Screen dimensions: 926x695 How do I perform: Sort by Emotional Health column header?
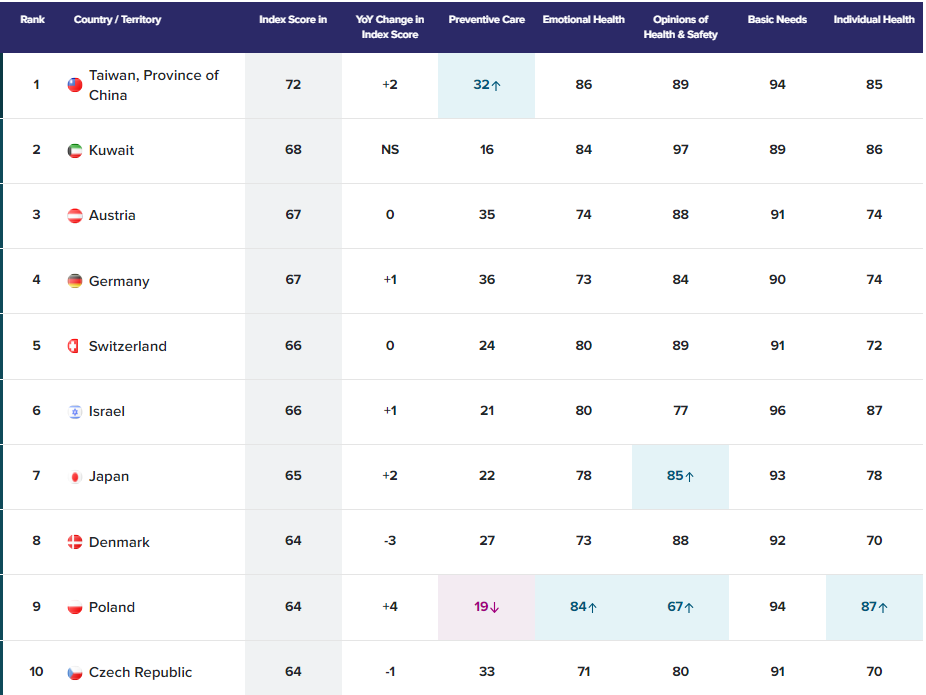pos(583,20)
